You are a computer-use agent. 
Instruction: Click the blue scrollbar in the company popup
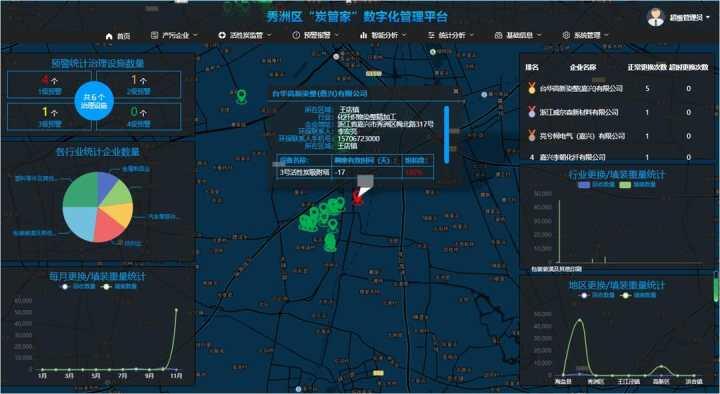(446, 135)
